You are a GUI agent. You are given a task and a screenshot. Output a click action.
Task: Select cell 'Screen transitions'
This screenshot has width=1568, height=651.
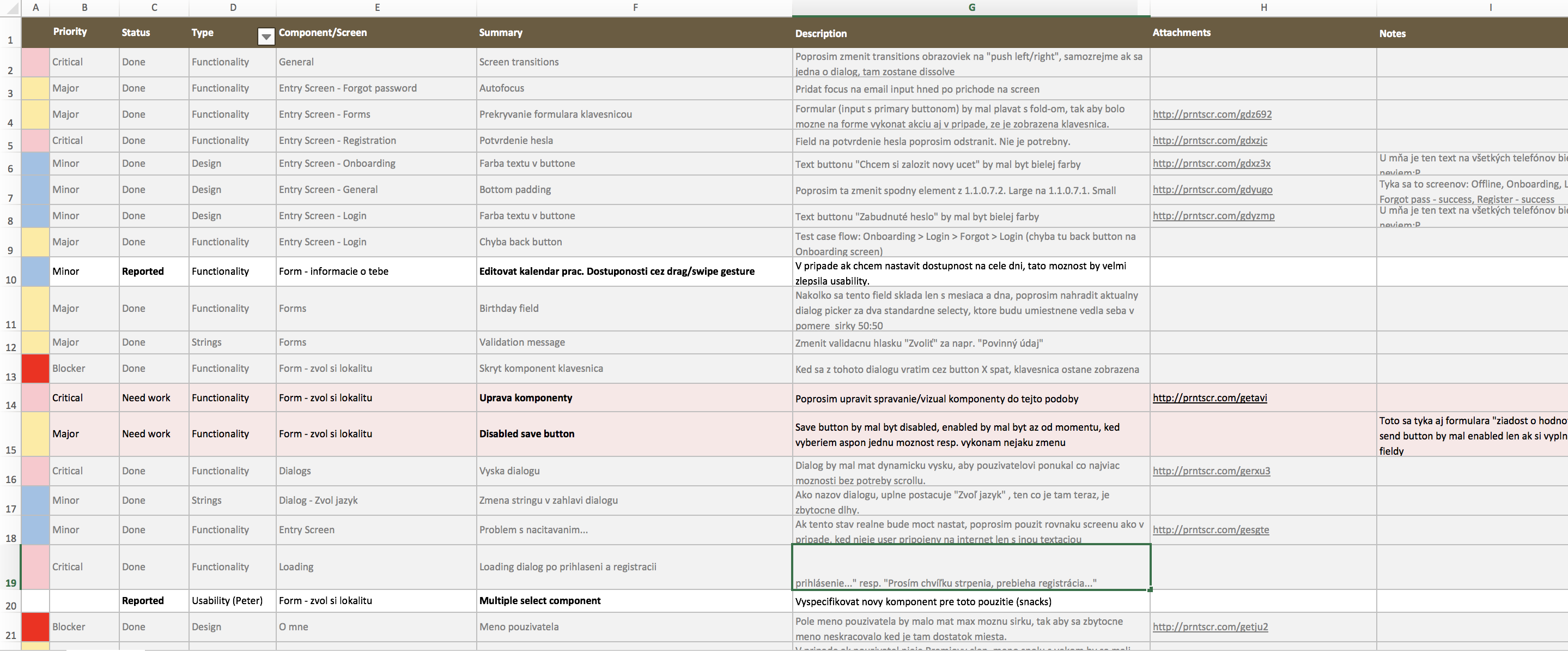[634, 62]
